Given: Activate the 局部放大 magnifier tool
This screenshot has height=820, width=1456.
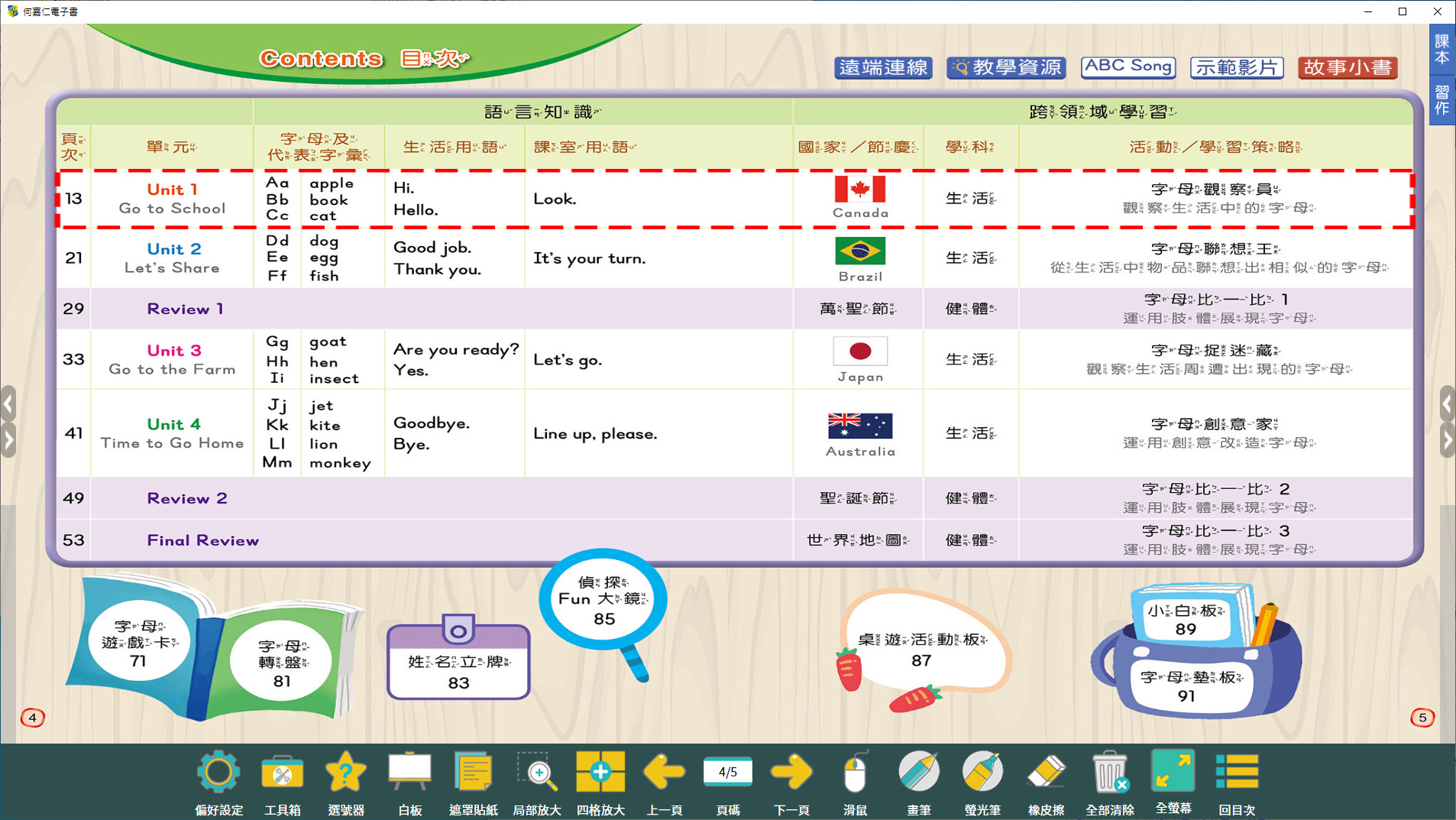Looking at the screenshot, I should pos(537,773).
